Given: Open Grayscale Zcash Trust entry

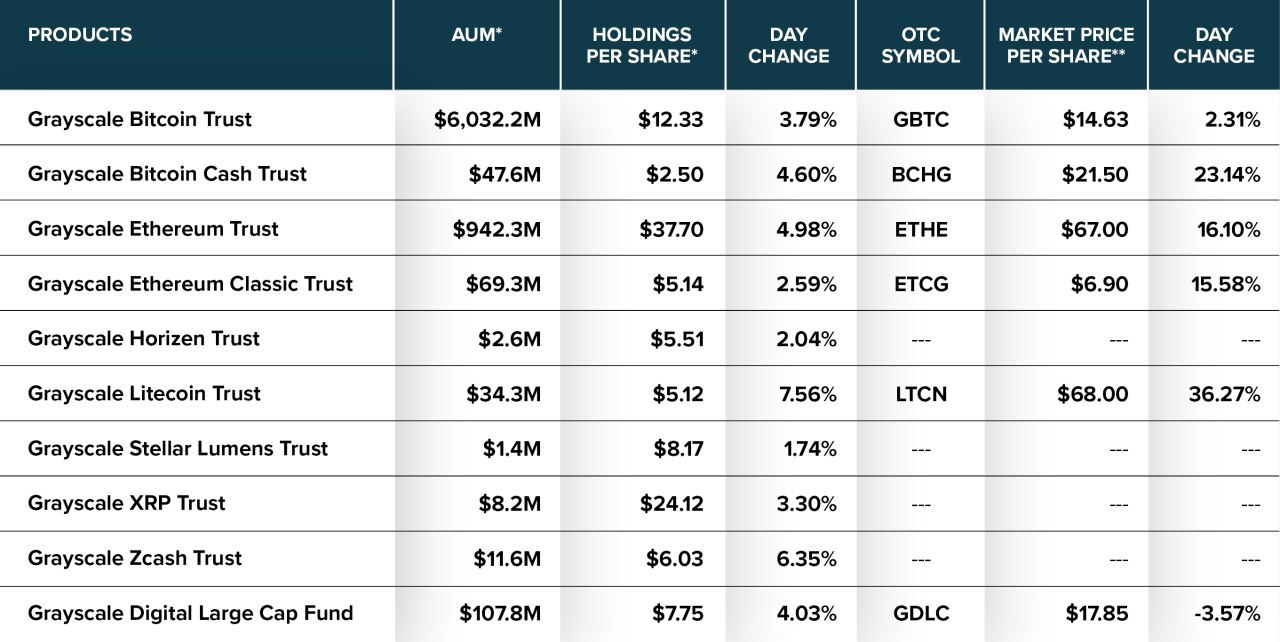Looking at the screenshot, I should coord(135,558).
